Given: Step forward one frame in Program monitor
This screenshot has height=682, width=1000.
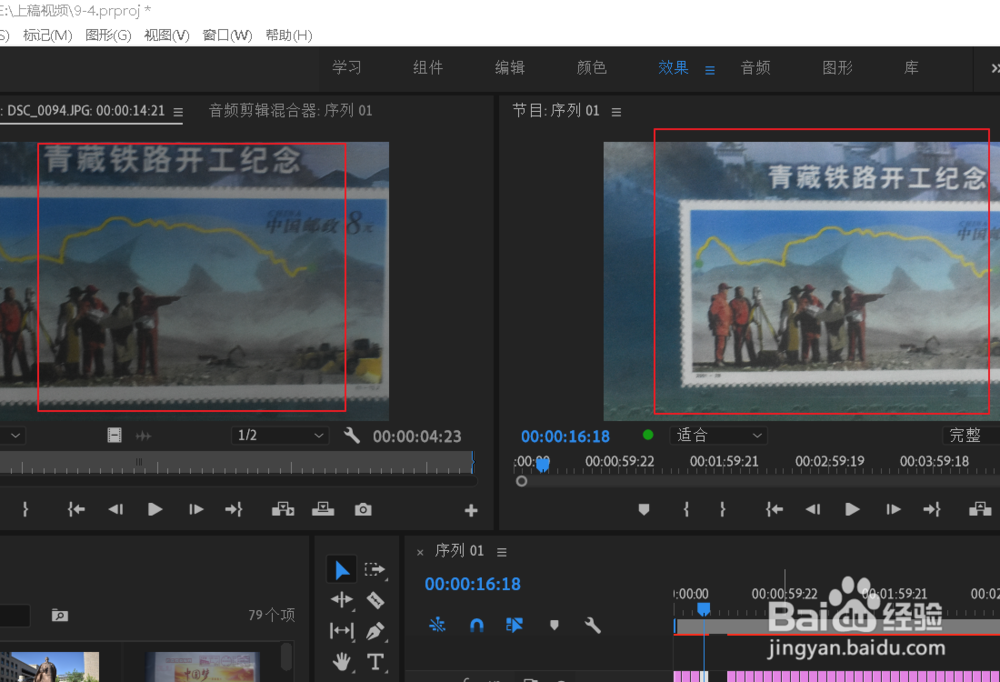Looking at the screenshot, I should 893,509.
